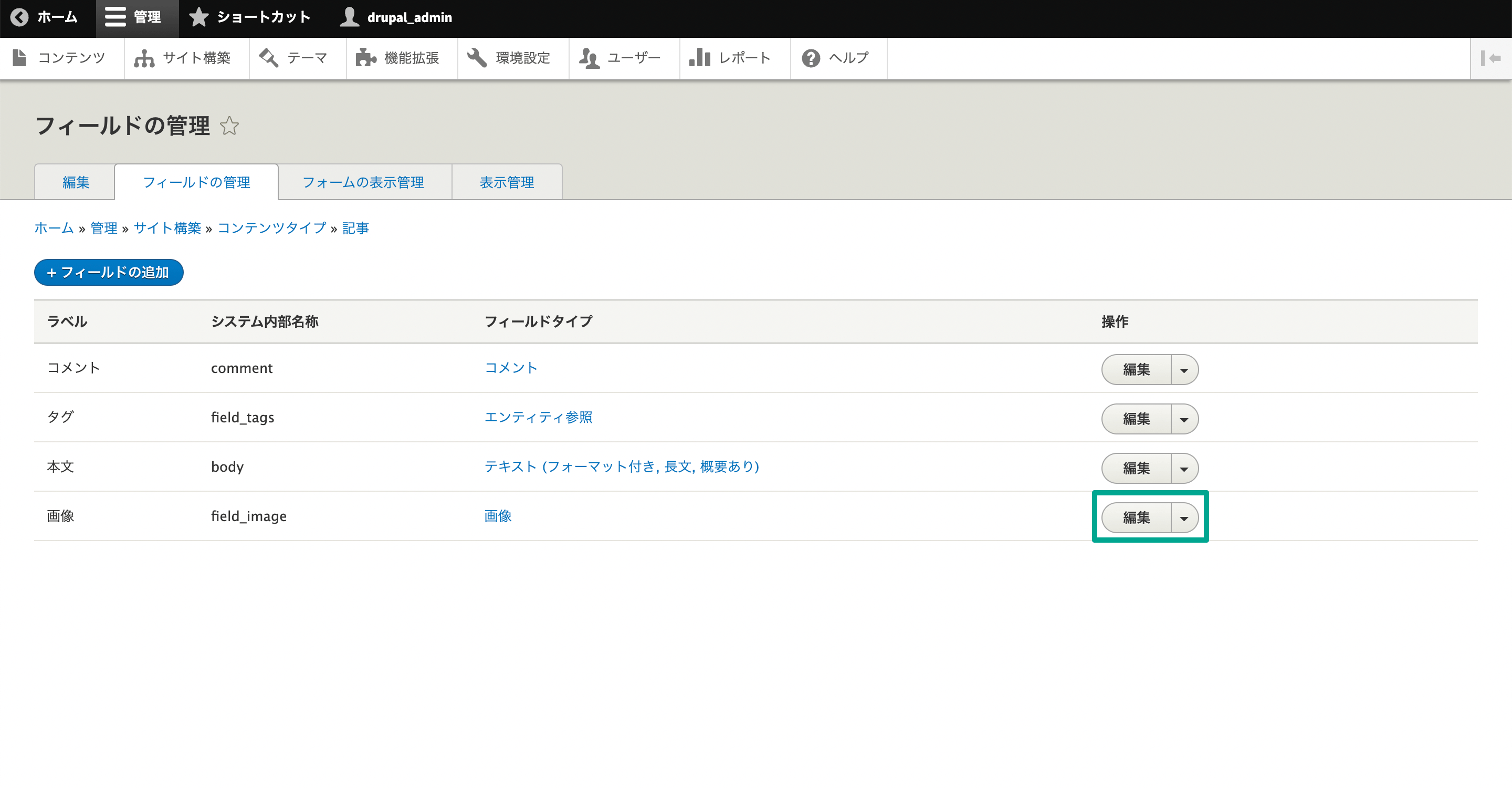Switch to the 編集 tab
The height and width of the screenshot is (788, 1512).
pos(76,183)
